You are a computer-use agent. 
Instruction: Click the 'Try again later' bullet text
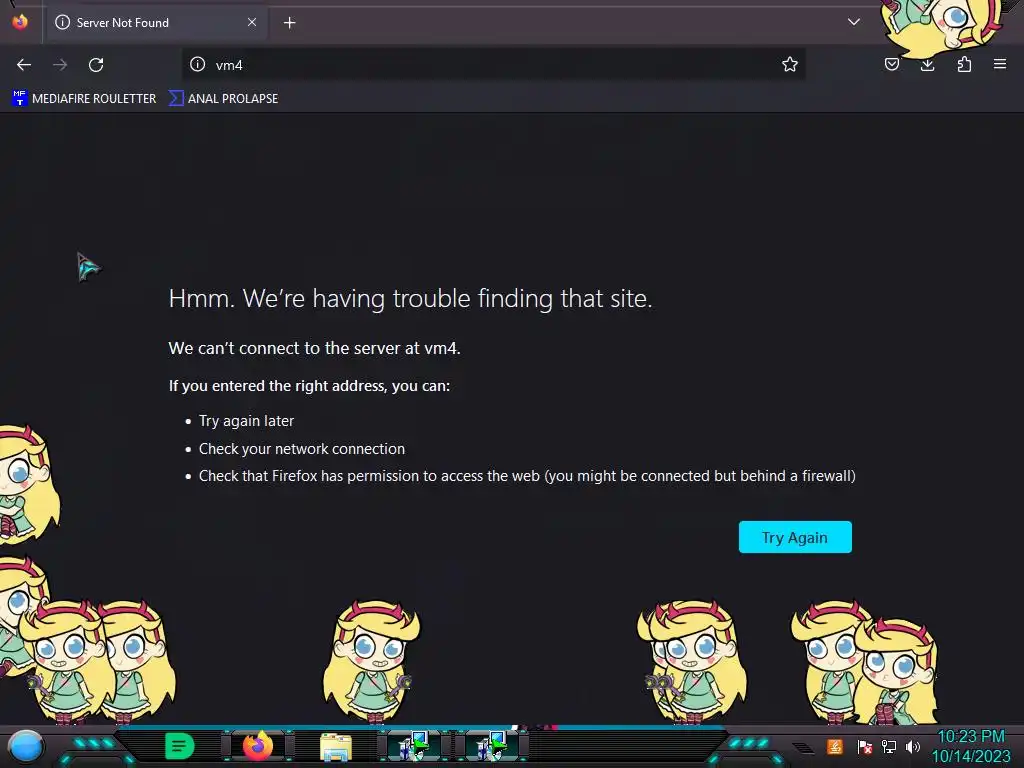(x=246, y=421)
